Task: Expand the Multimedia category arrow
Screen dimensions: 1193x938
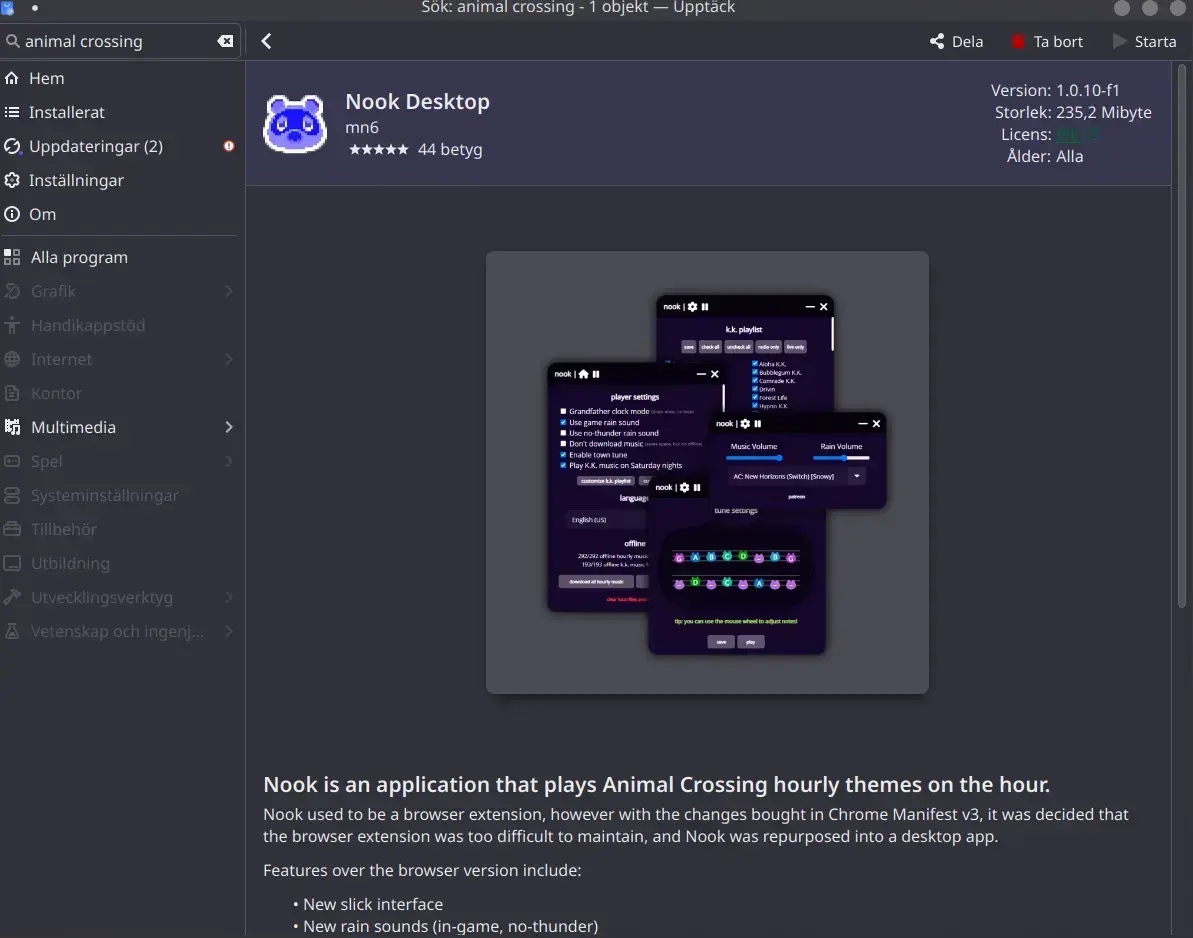Action: pos(229,427)
